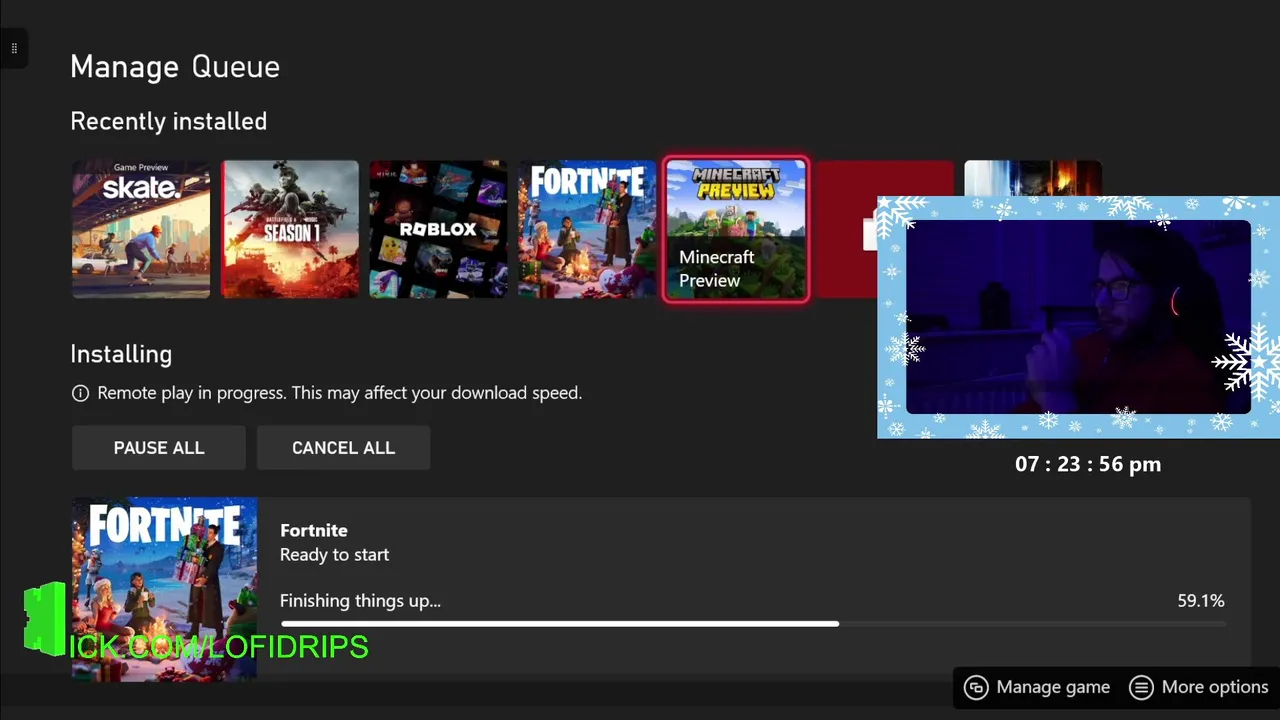Click the CANCEL ALL button
Screen dimensions: 1280x720
click(343, 448)
